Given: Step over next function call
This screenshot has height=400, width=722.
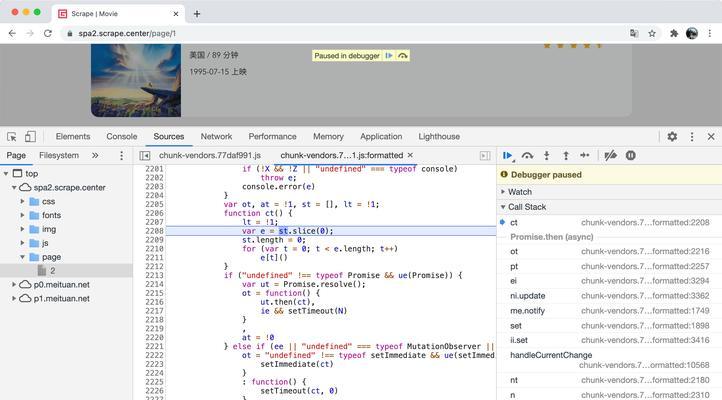Looking at the screenshot, I should [x=527, y=156].
